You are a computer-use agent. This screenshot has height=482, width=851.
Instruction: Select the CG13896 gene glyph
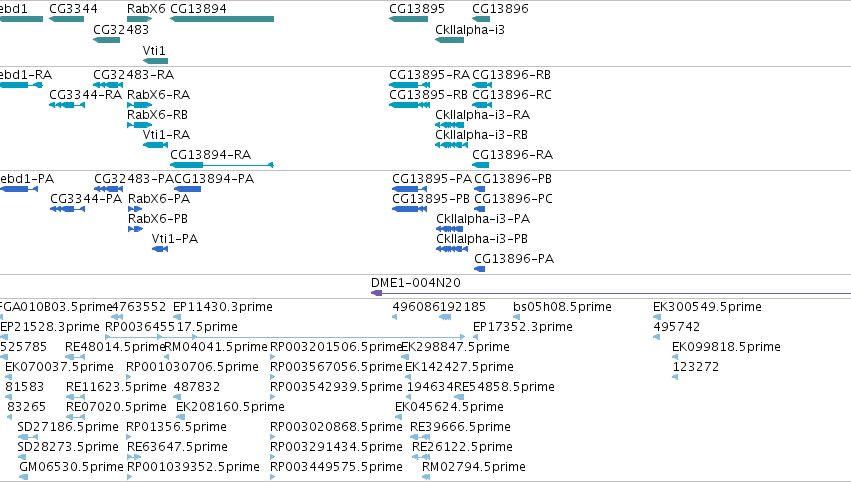(481, 19)
